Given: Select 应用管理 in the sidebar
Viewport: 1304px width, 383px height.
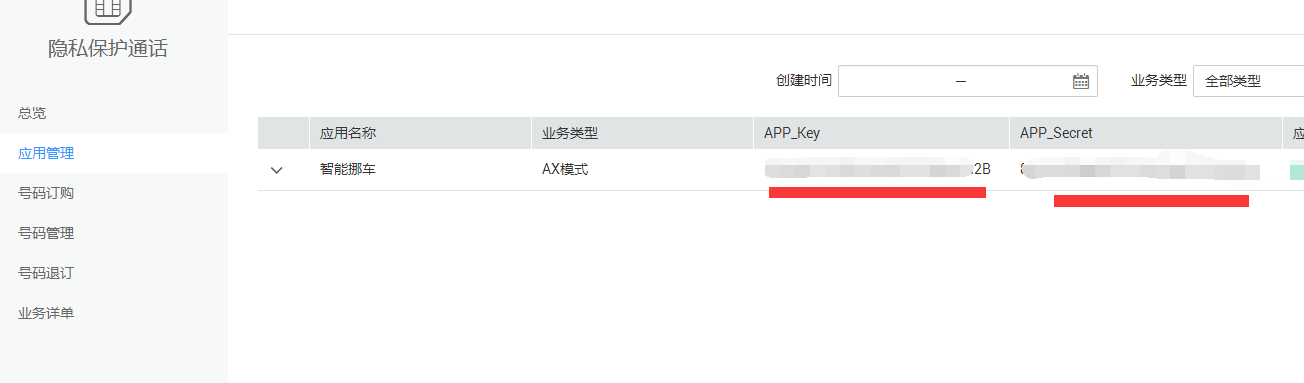Looking at the screenshot, I should pos(46,153).
